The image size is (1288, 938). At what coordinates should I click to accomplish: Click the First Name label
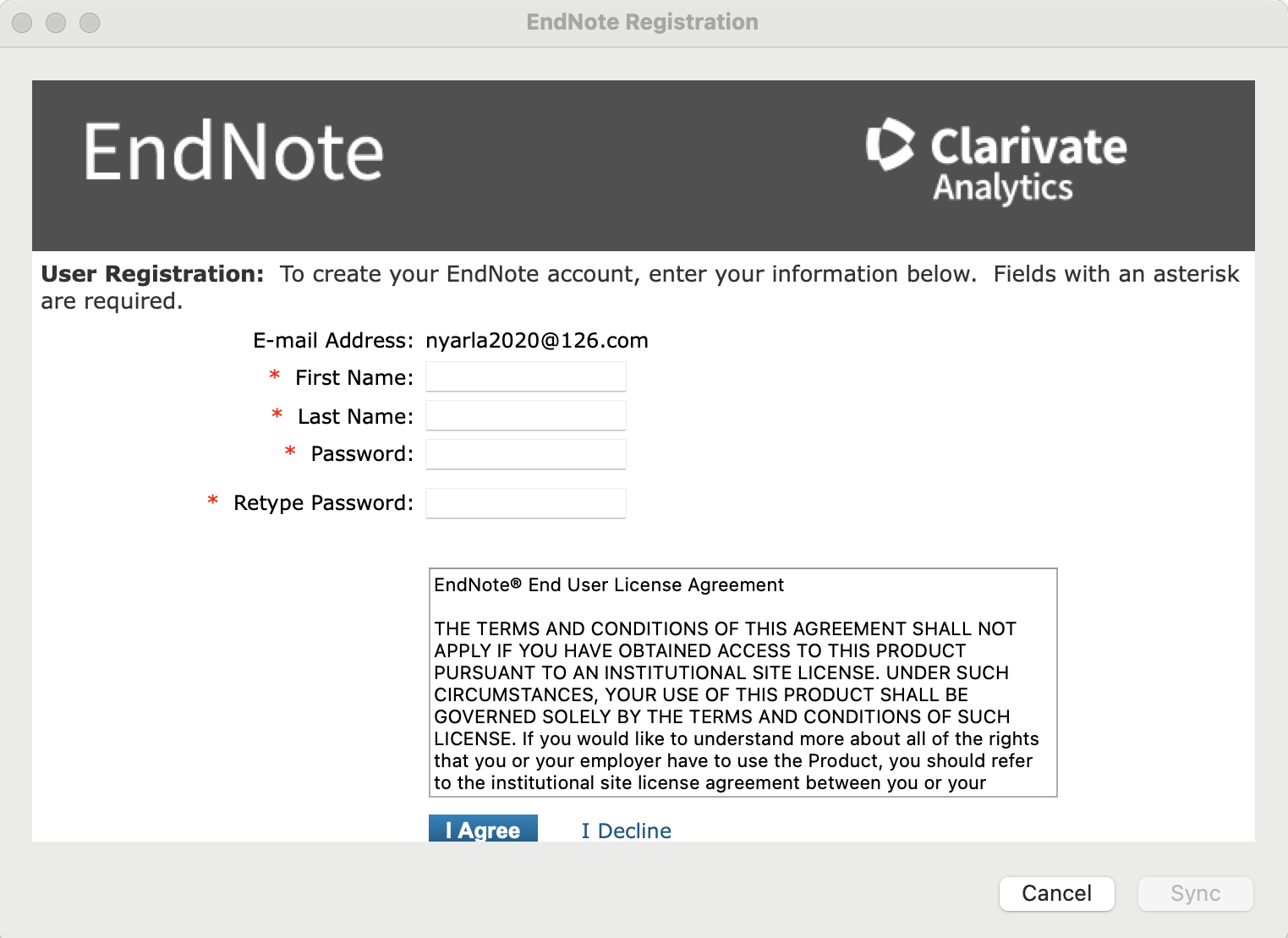(354, 378)
